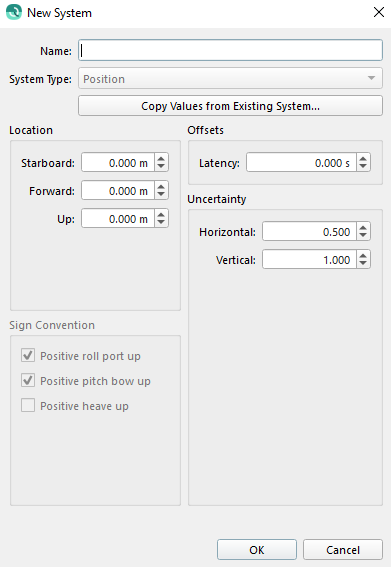391x567 pixels.
Task: Focus the Name text field
Action: 230,50
